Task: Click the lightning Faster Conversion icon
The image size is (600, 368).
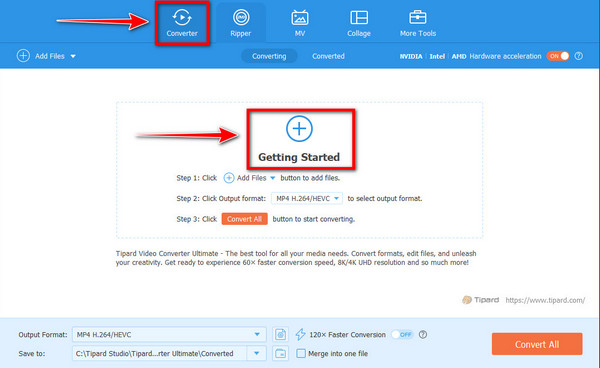Action: [x=300, y=334]
